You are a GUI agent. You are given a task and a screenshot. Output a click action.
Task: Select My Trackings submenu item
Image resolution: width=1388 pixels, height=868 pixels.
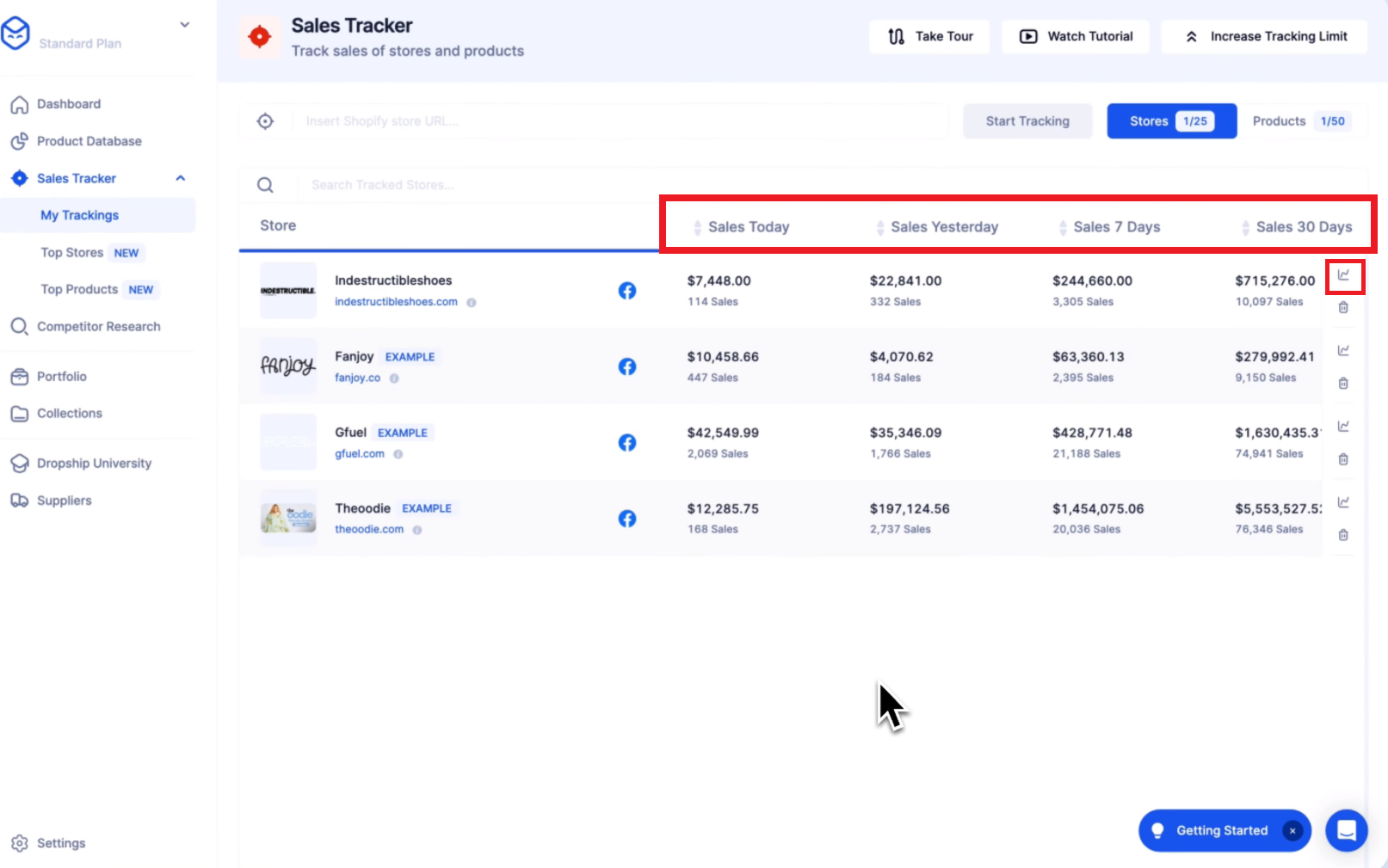pyautogui.click(x=80, y=215)
